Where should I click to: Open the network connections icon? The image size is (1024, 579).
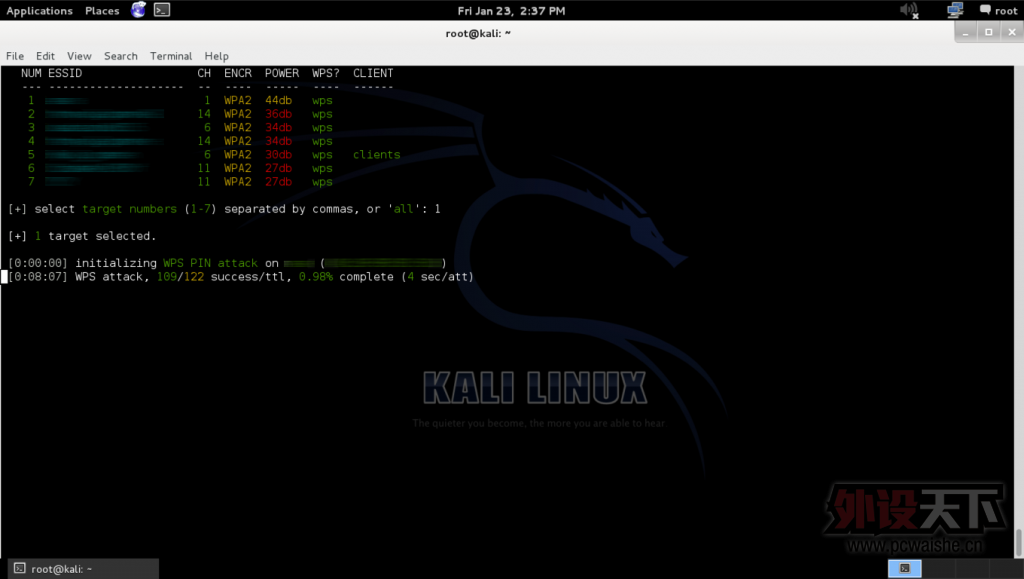955,10
